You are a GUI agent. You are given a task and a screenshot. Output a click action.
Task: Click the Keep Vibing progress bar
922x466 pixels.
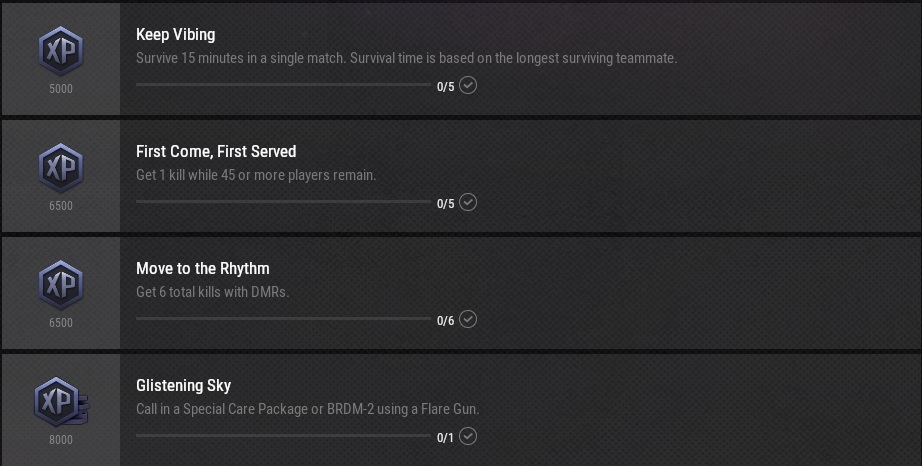tap(283, 85)
